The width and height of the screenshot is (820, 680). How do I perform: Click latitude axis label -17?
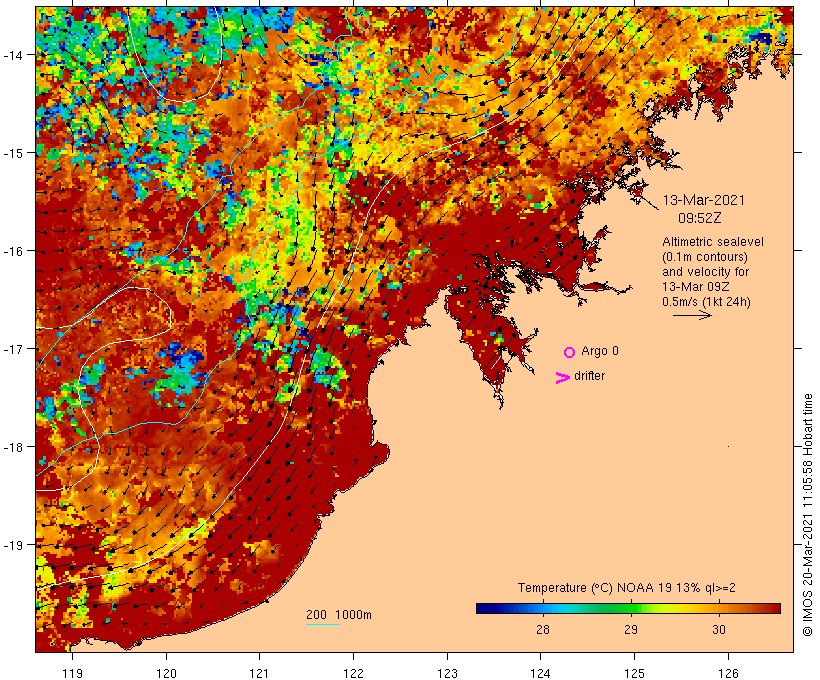(x=12, y=349)
